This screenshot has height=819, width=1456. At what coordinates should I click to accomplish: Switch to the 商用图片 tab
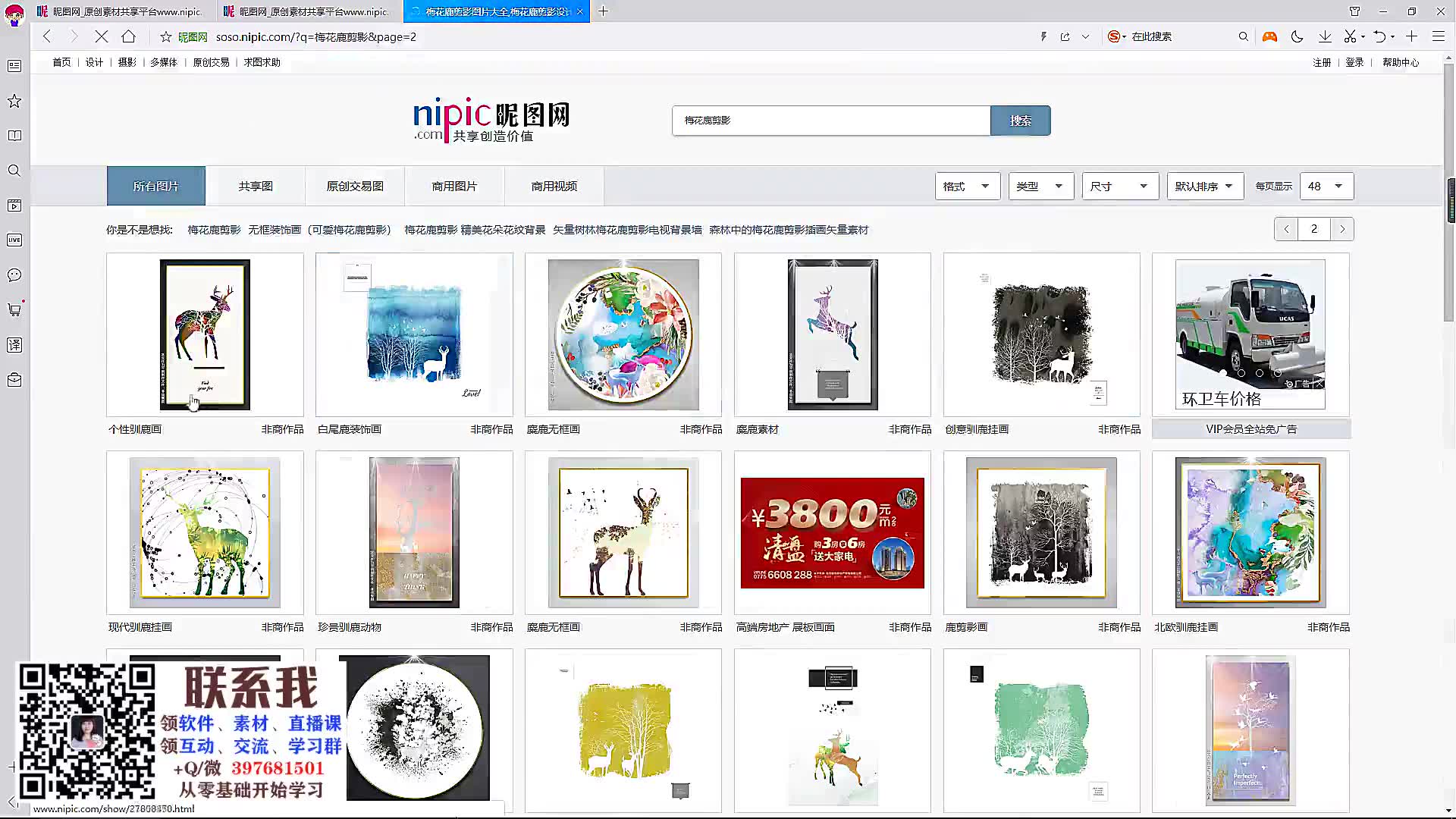454,186
